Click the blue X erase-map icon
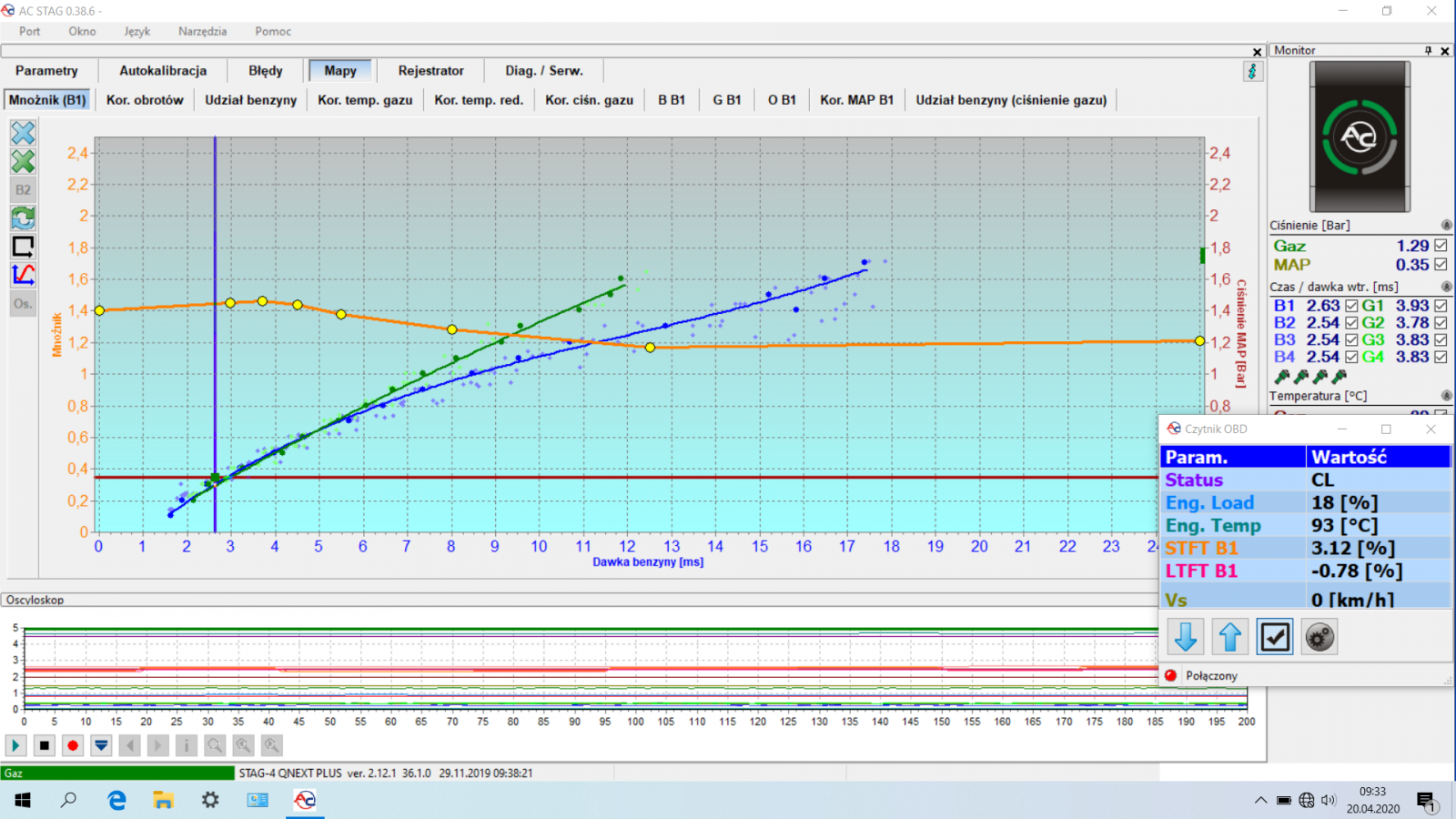1456x819 pixels. click(23, 133)
